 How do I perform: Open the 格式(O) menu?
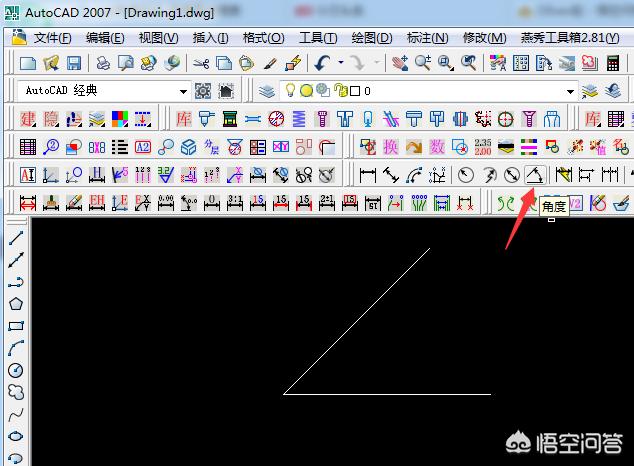point(263,38)
